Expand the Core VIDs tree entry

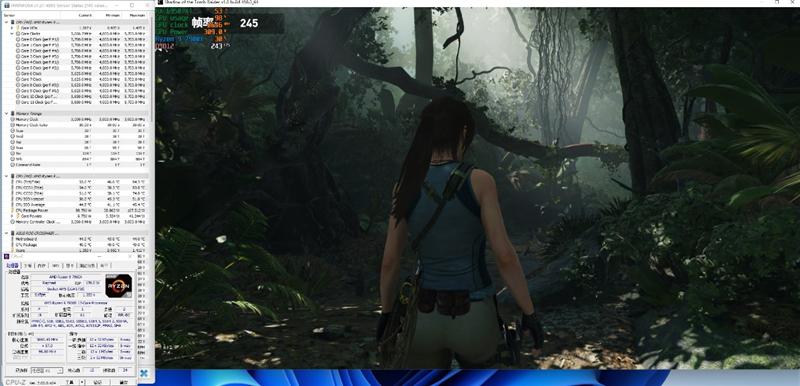click(12, 28)
